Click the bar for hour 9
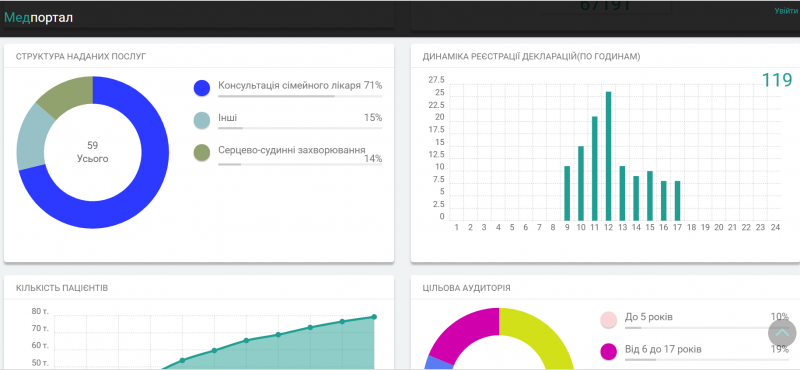 (567, 193)
